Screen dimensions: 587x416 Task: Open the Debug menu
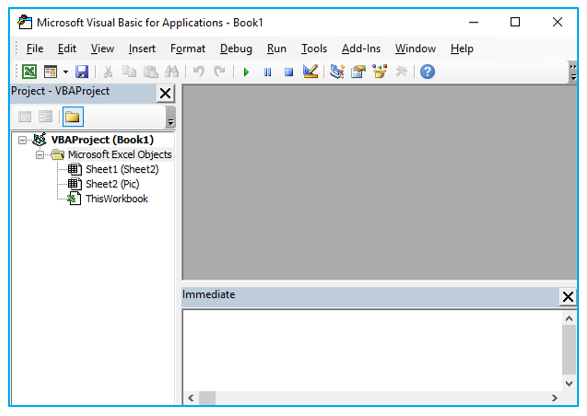click(236, 49)
